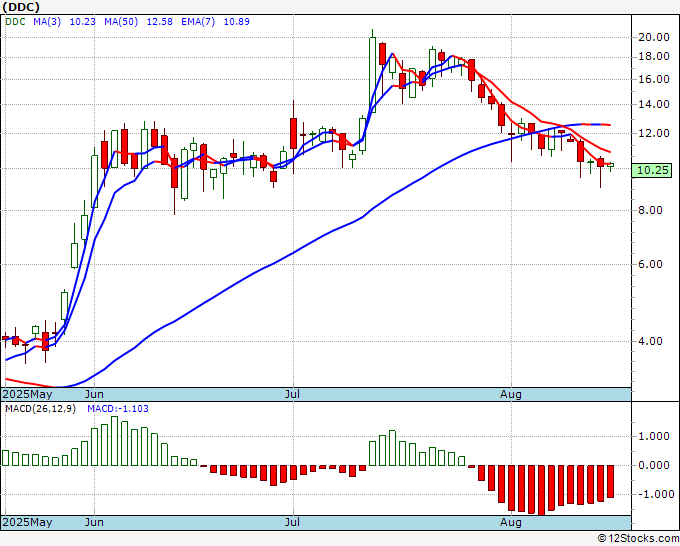680x546 pixels.
Task: Click the 14.00 price axis label
Action: click(654, 104)
